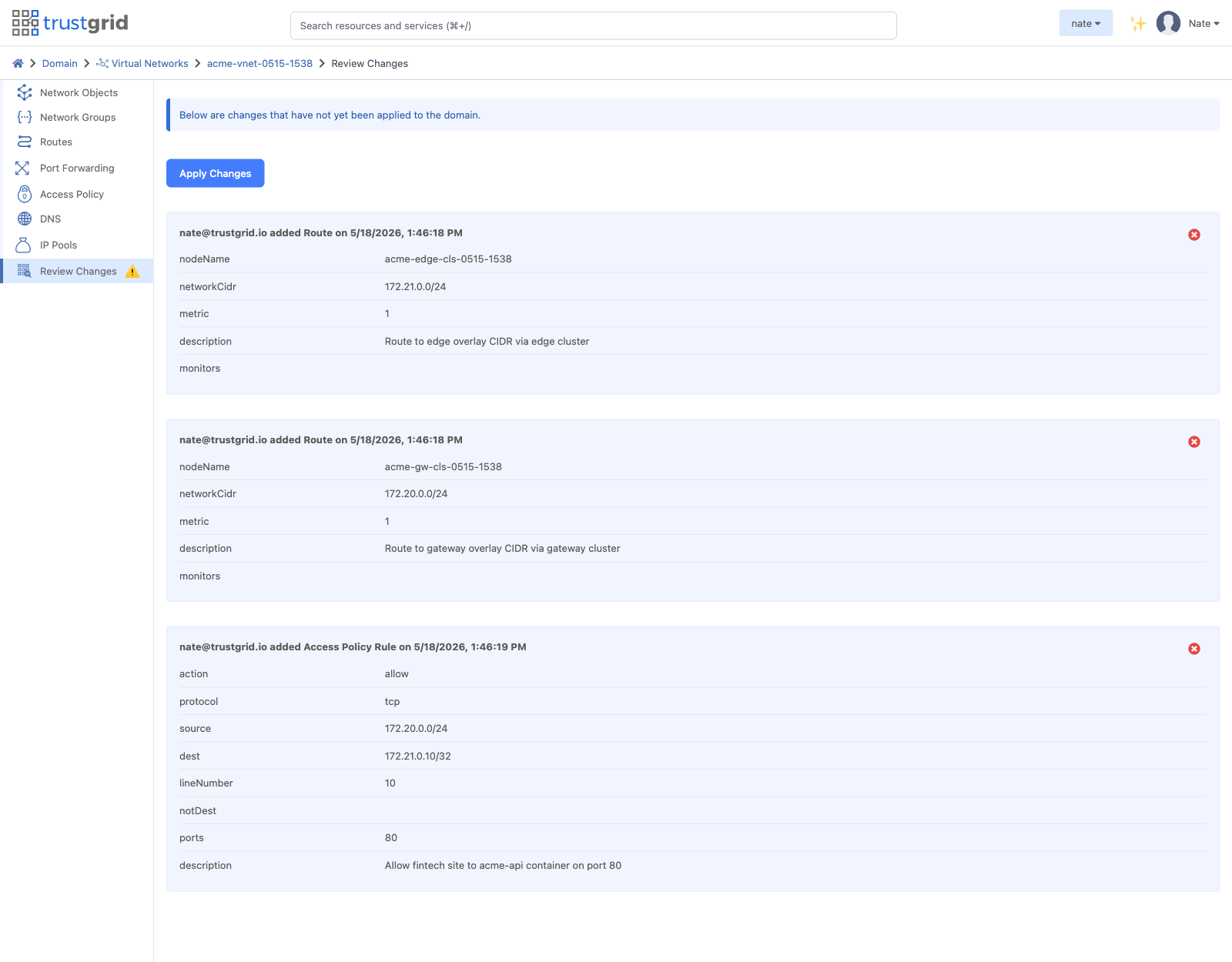Open the Routes icon in sidebar
Image resolution: width=1232 pixels, height=962 pixels.
(x=25, y=142)
